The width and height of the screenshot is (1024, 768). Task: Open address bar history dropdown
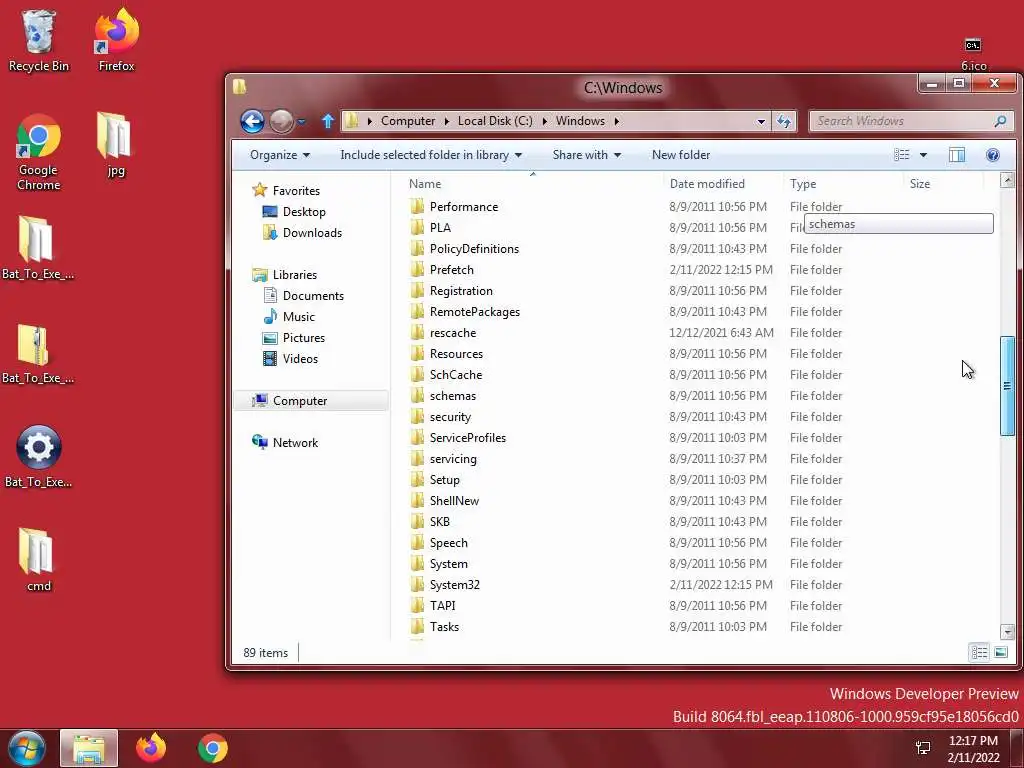tap(761, 121)
